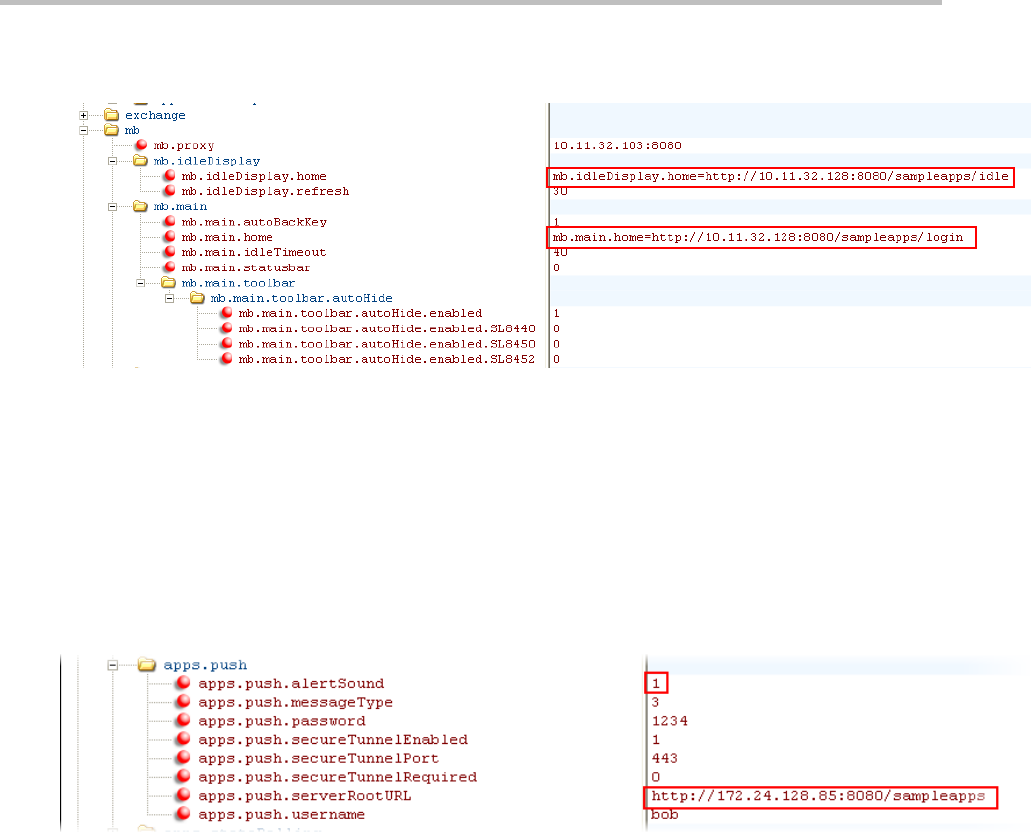Collapse the mb.main.toolbar.autoHide node
Viewport: 1031px width, 833px height.
(x=169, y=298)
